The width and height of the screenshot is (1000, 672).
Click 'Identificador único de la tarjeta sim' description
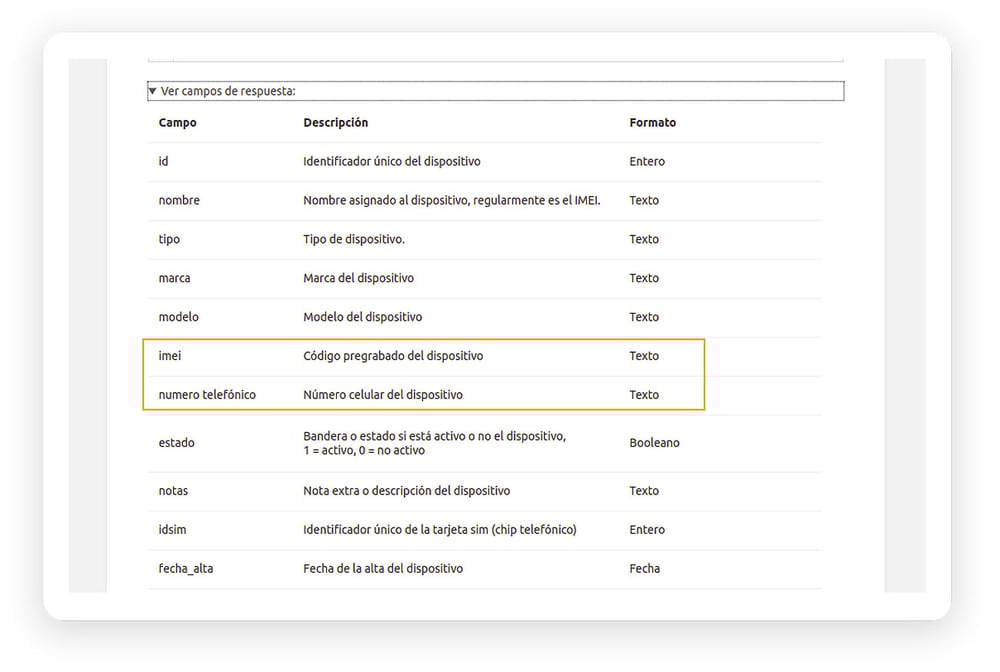439,530
